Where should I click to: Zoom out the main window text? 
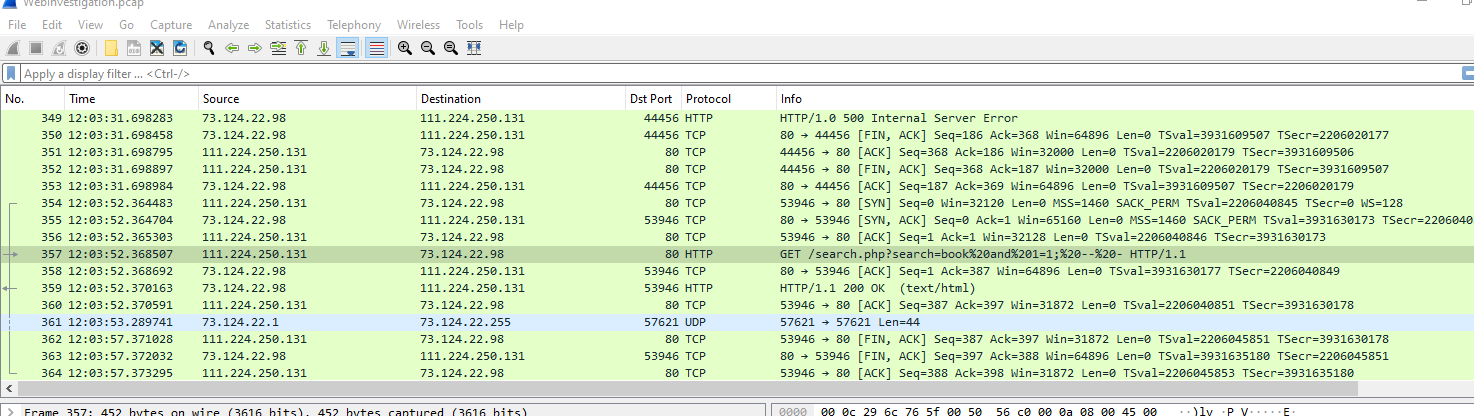428,48
